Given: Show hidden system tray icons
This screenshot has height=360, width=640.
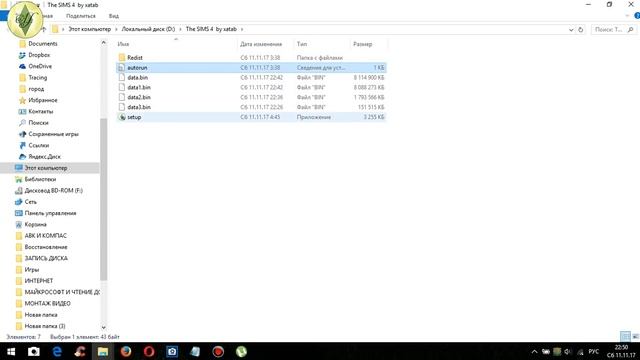Looking at the screenshot, I should tap(534, 352).
